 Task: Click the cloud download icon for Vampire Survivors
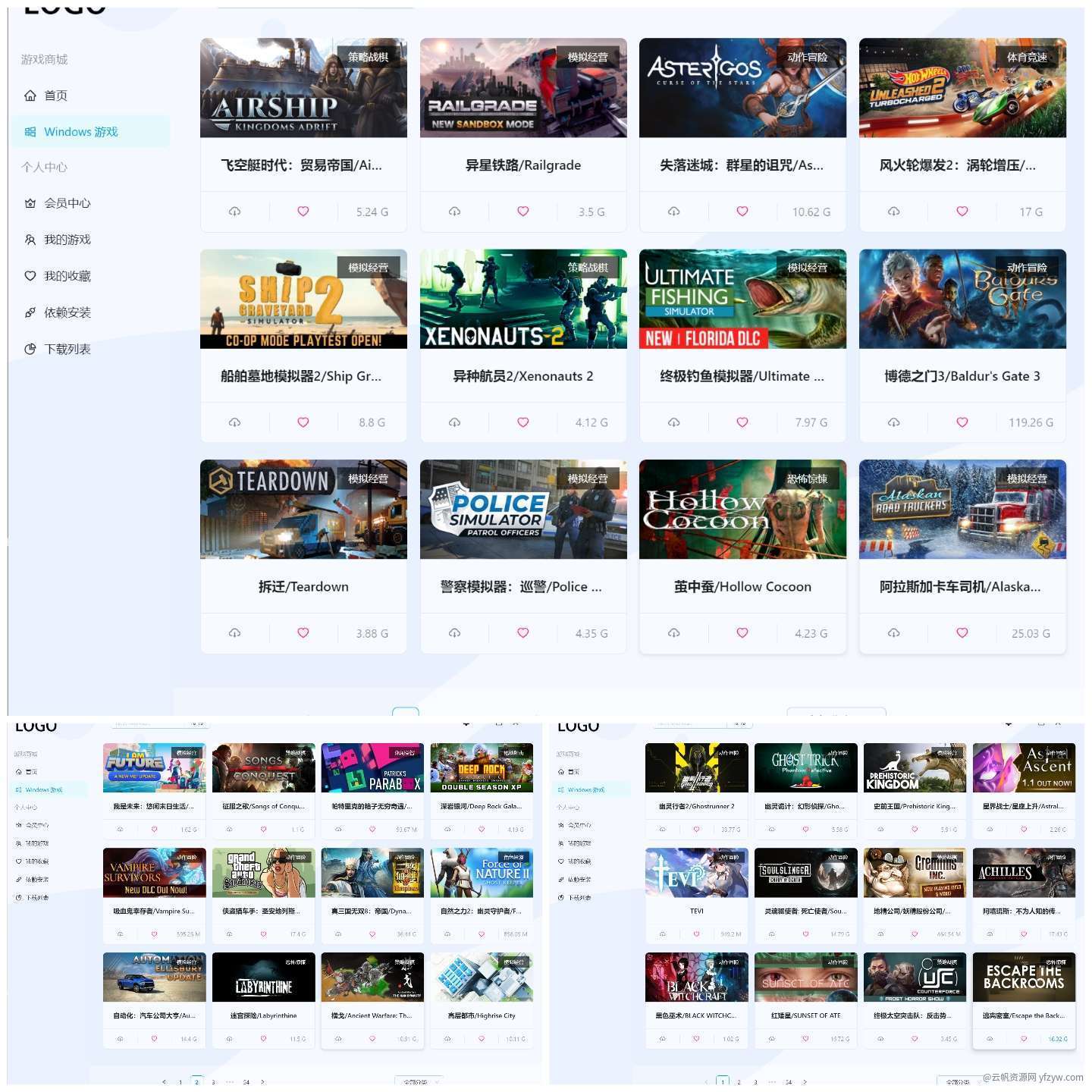pyautogui.click(x=120, y=934)
